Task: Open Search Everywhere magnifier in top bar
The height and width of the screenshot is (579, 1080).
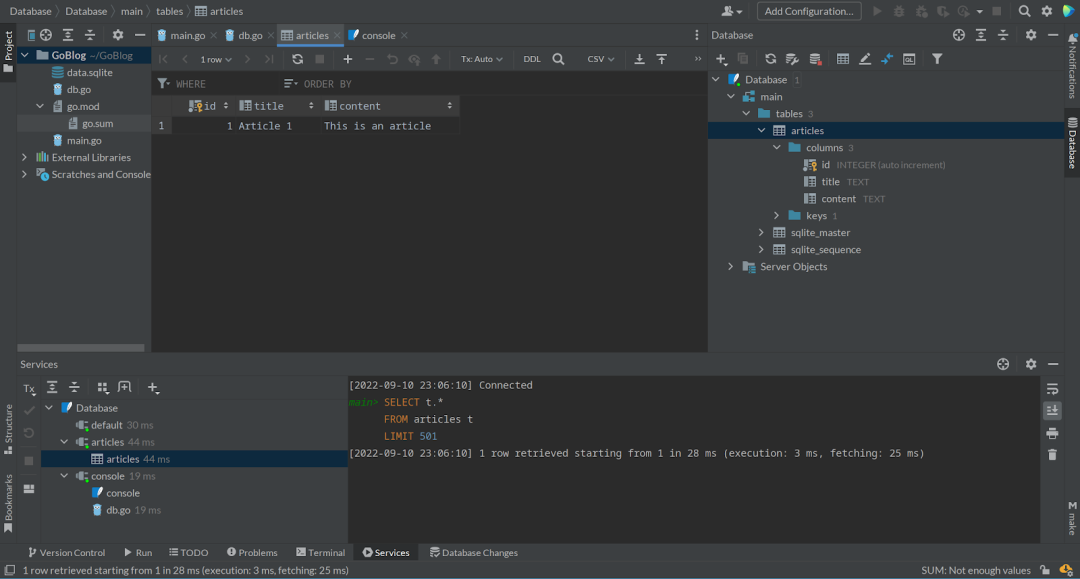Action: tap(1024, 11)
